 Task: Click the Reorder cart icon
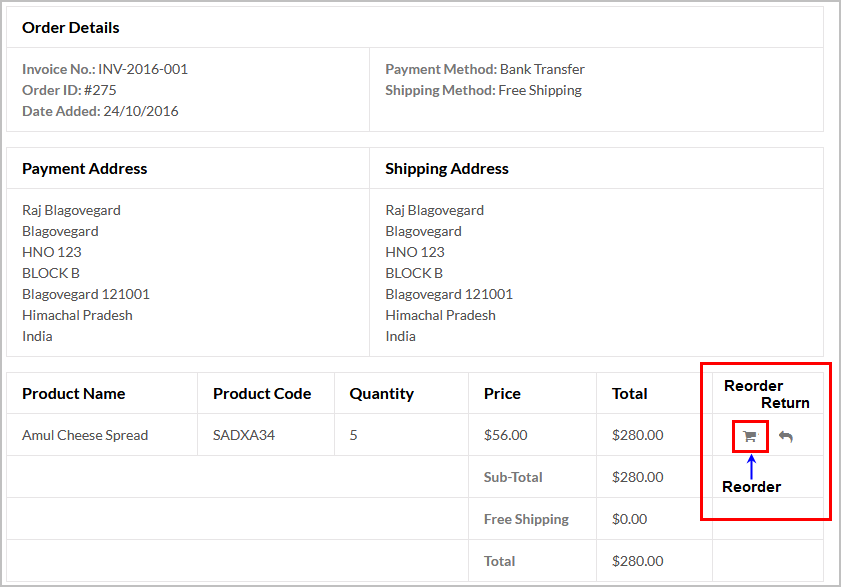(x=750, y=436)
